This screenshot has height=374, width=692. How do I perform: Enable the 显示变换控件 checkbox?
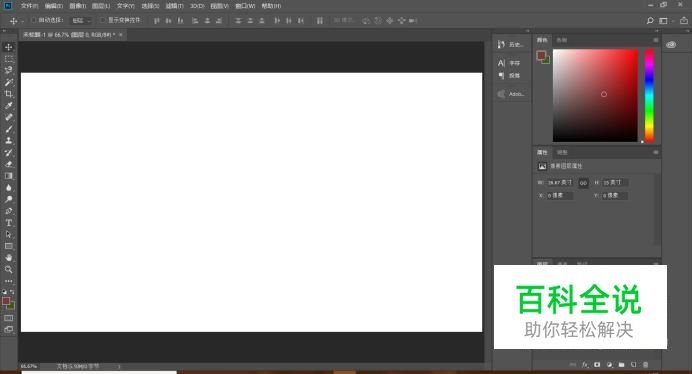103,20
